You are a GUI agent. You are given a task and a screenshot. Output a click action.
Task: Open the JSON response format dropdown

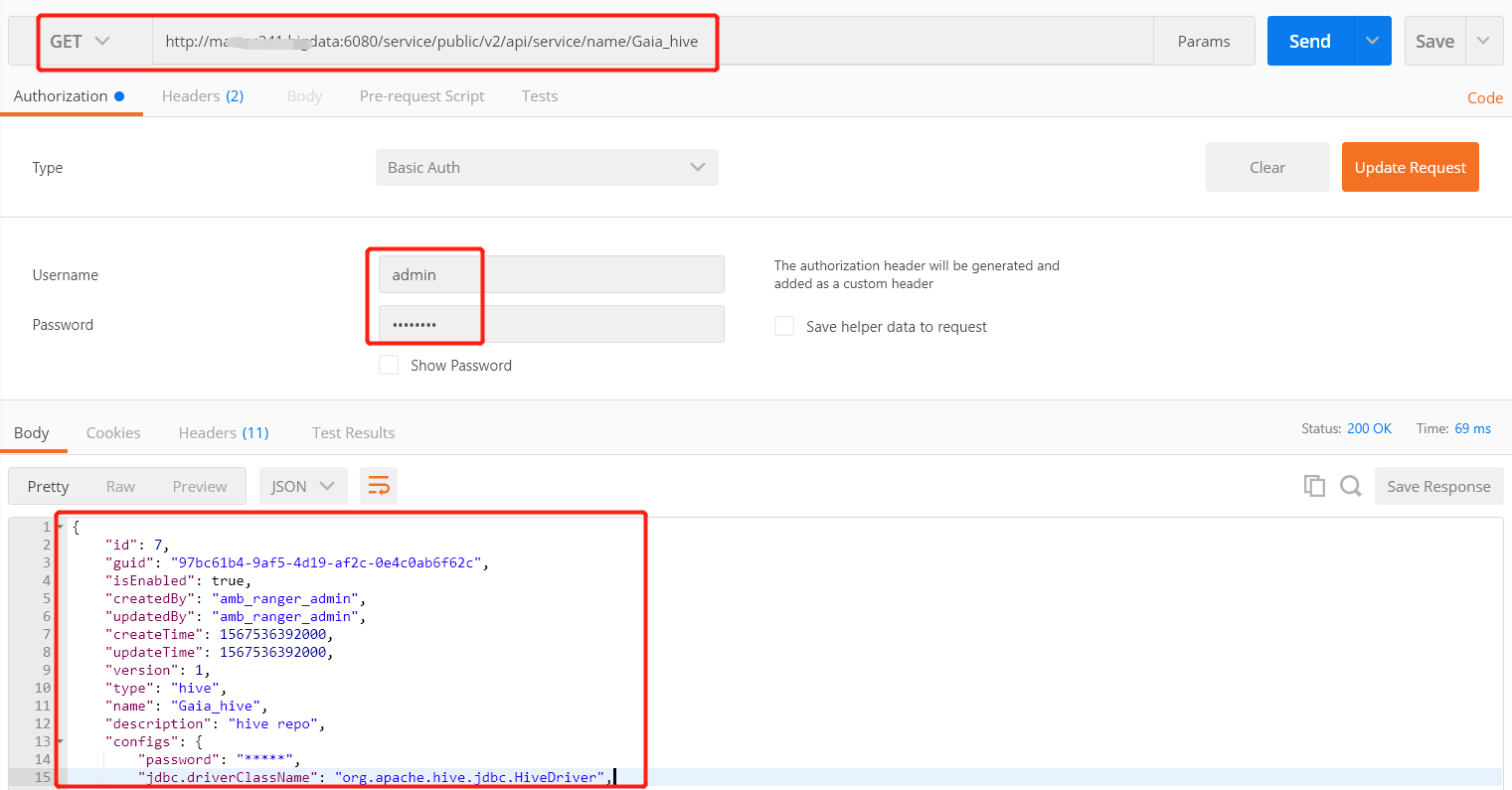[303, 486]
